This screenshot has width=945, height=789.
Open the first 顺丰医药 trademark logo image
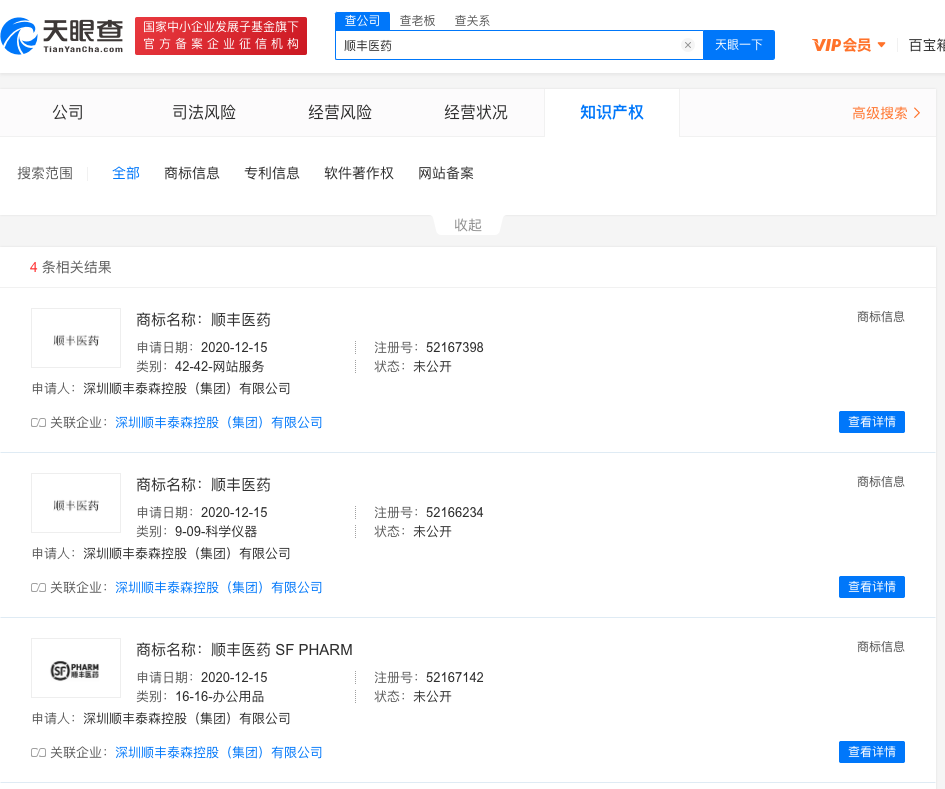pyautogui.click(x=76, y=338)
